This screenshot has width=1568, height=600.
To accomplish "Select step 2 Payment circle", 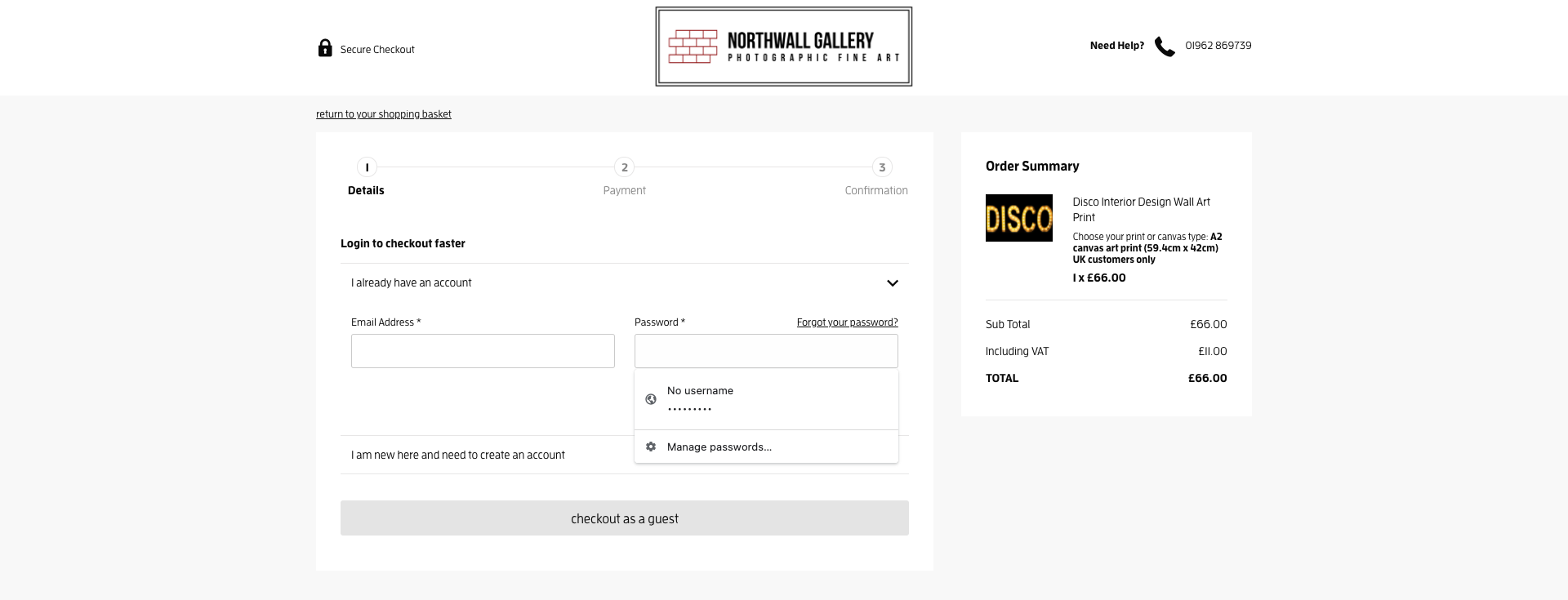I will (624, 167).
